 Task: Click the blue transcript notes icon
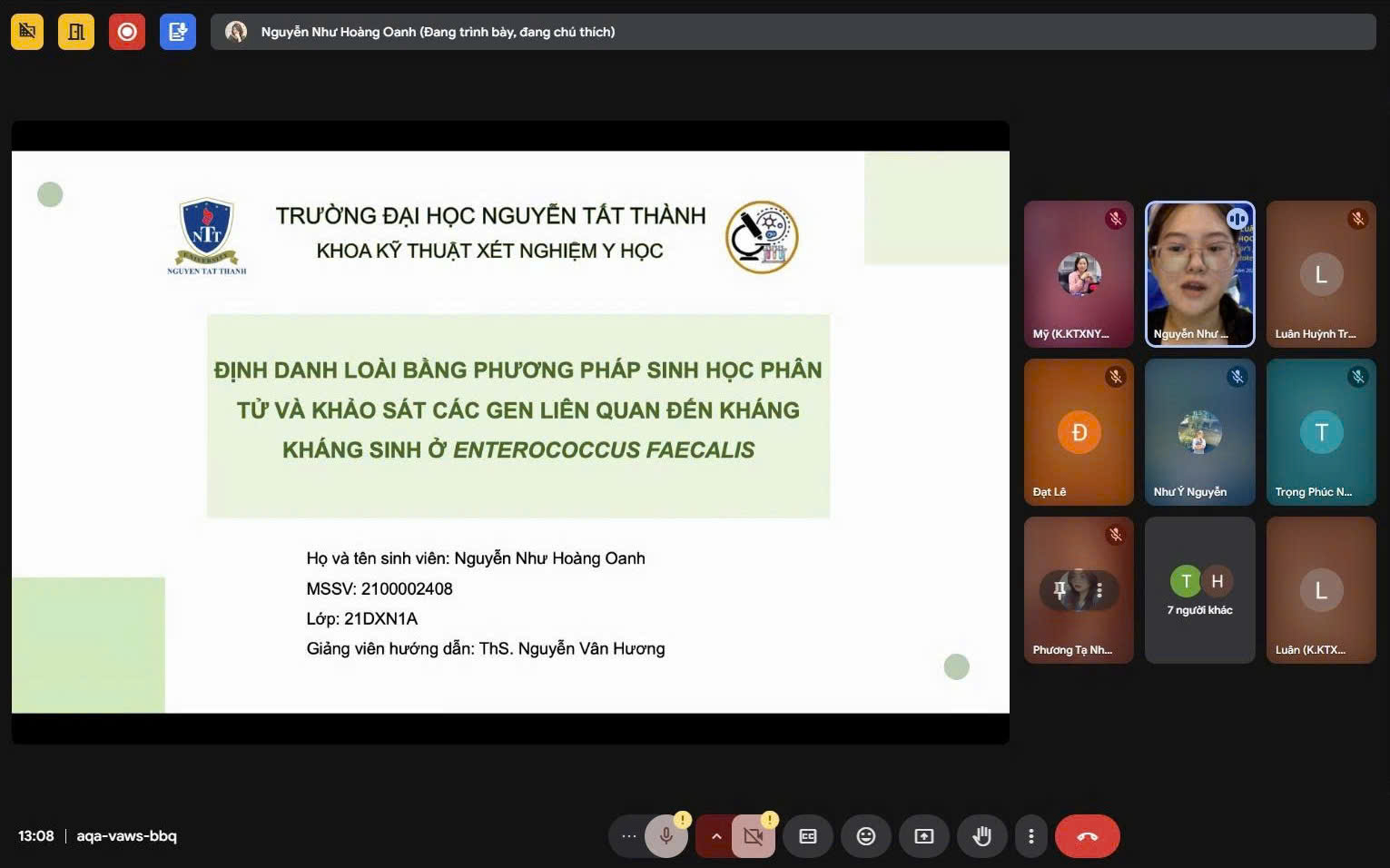coord(178,32)
